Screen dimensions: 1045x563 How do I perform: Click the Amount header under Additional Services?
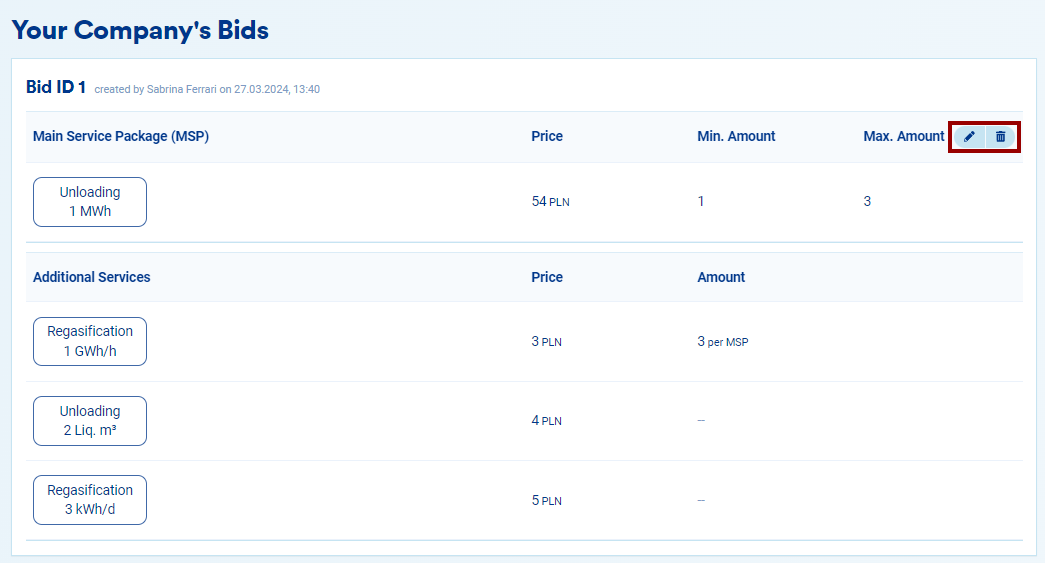coord(721,277)
